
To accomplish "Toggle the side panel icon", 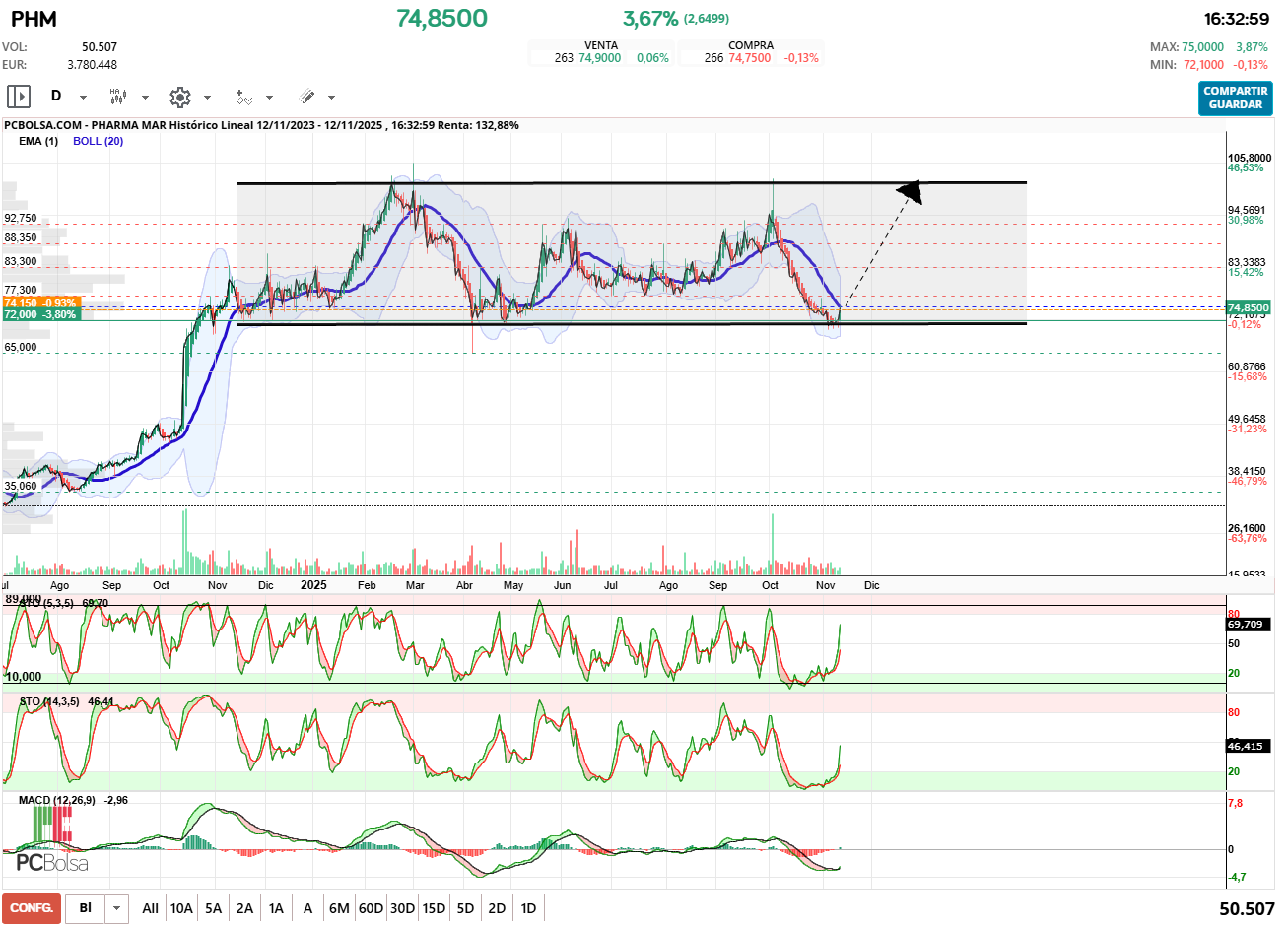I will click(x=19, y=97).
